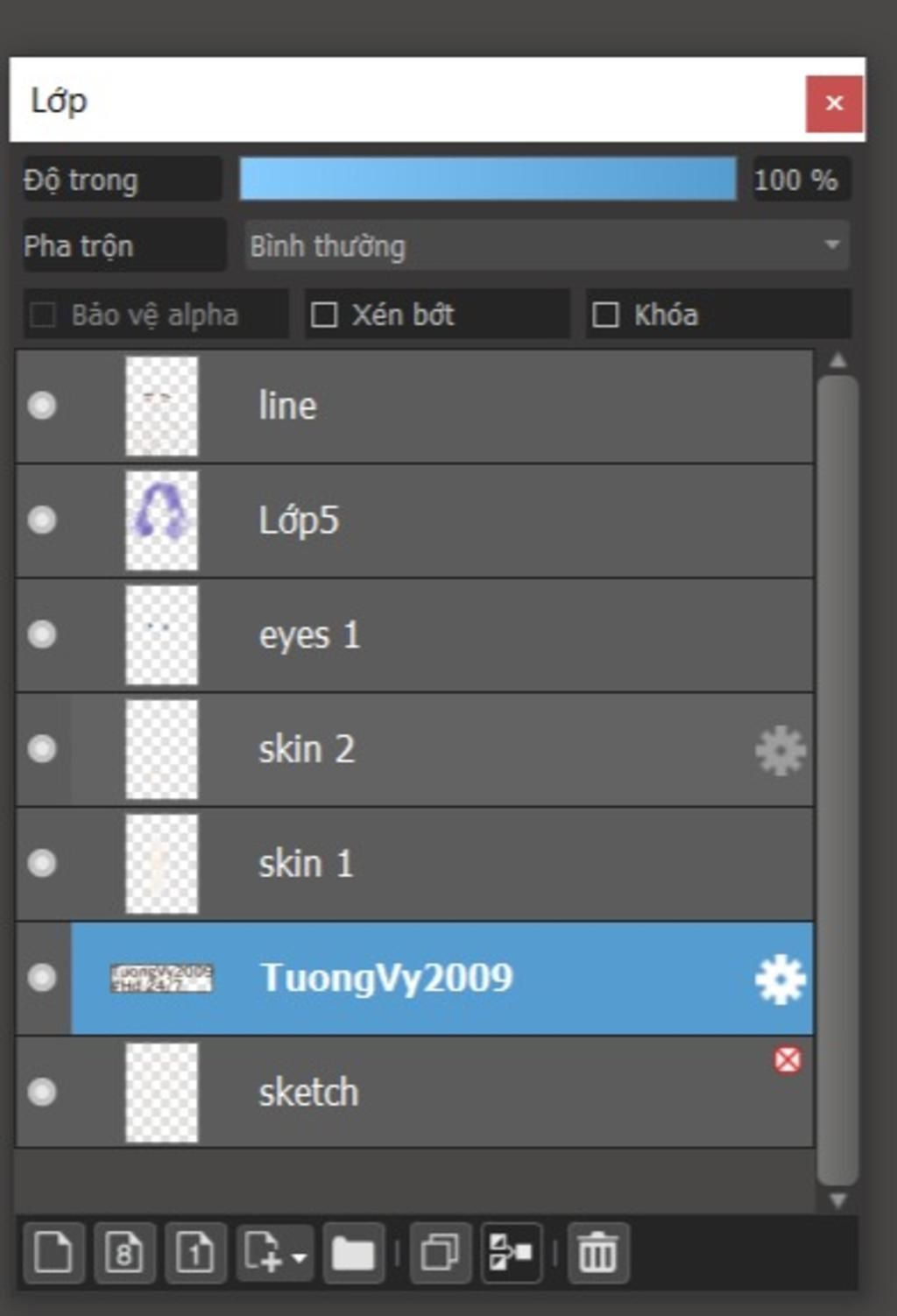Viewport: 897px width, 1316px height.
Task: Select the eyes 1 layer
Action: (482, 635)
